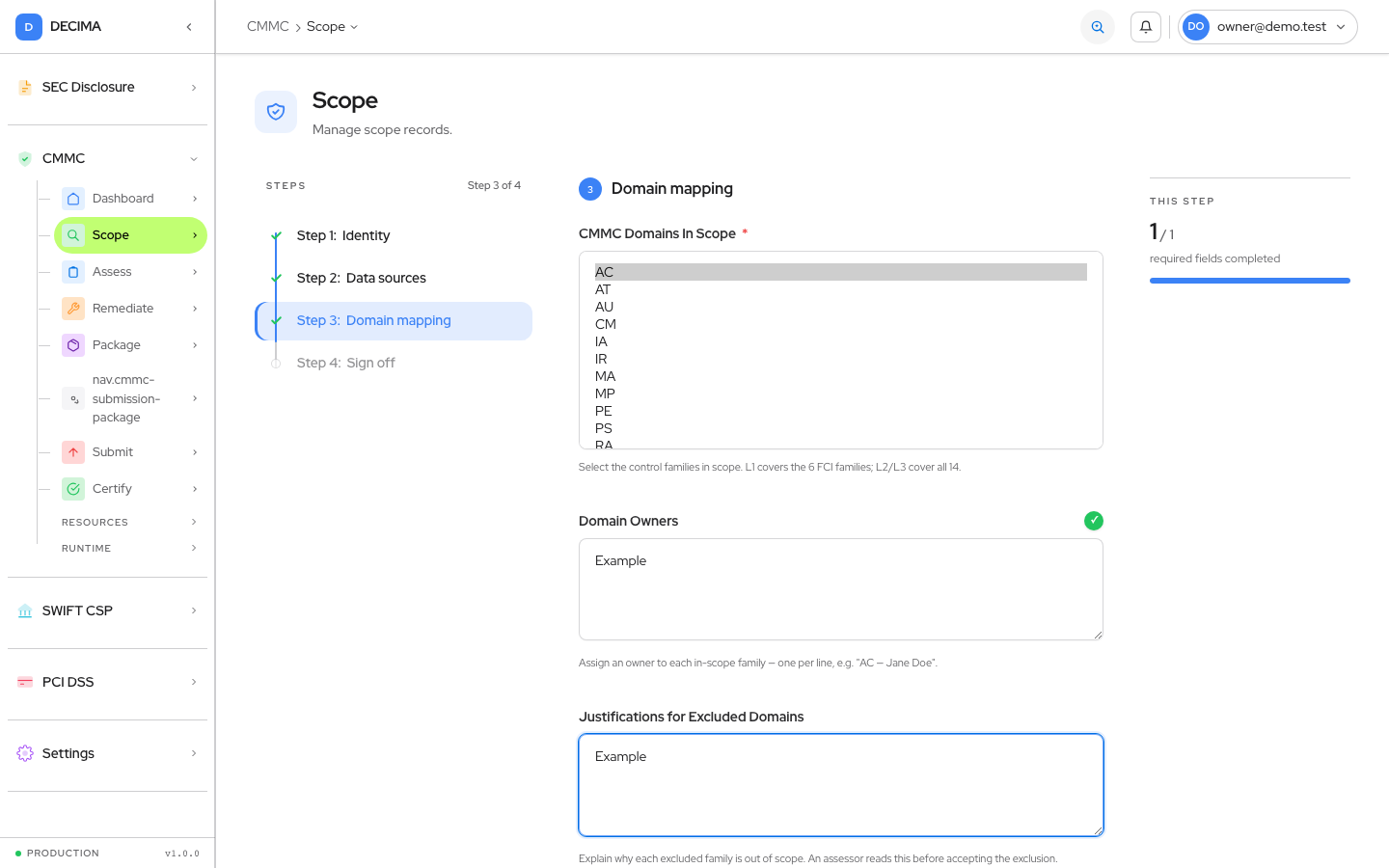Click the DECIMA logo icon
This screenshot has width=1389, height=868.
[x=29, y=27]
